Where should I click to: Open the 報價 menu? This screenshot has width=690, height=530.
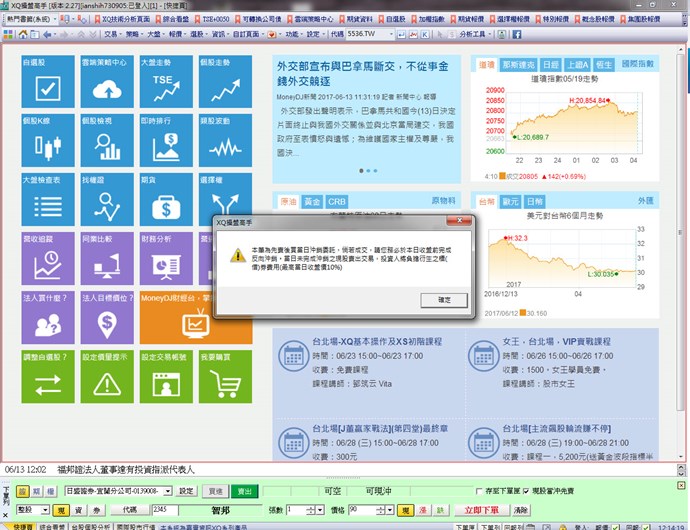[177, 34]
